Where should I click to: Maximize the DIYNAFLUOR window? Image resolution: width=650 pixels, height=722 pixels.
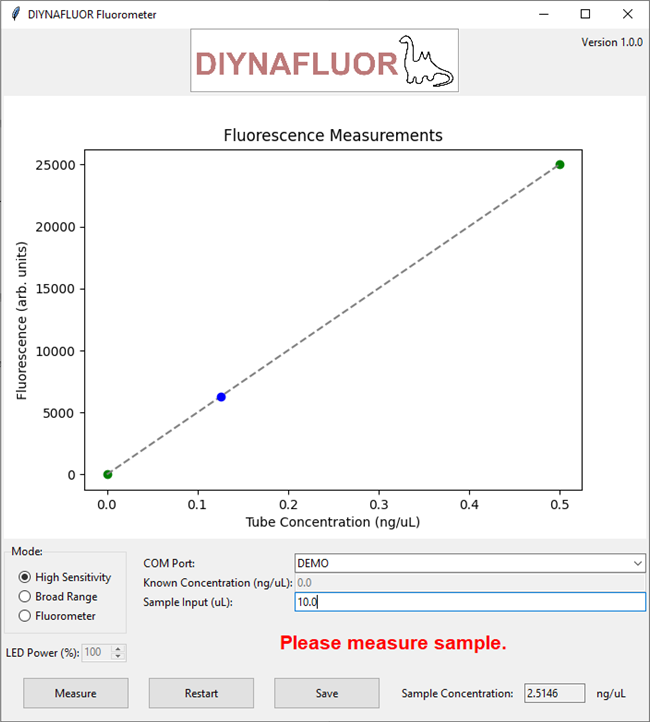pyautogui.click(x=585, y=14)
